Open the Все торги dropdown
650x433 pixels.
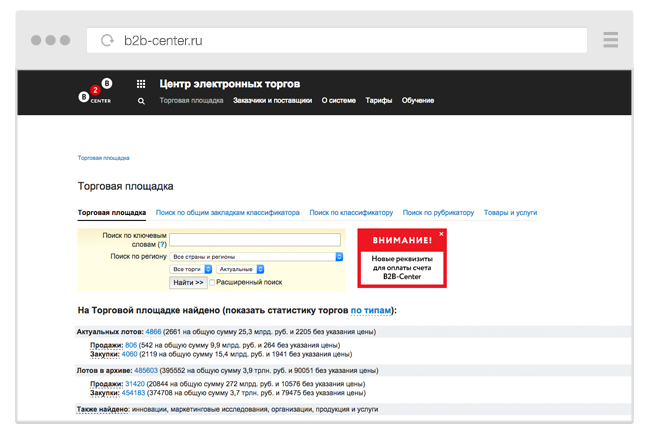point(191,270)
